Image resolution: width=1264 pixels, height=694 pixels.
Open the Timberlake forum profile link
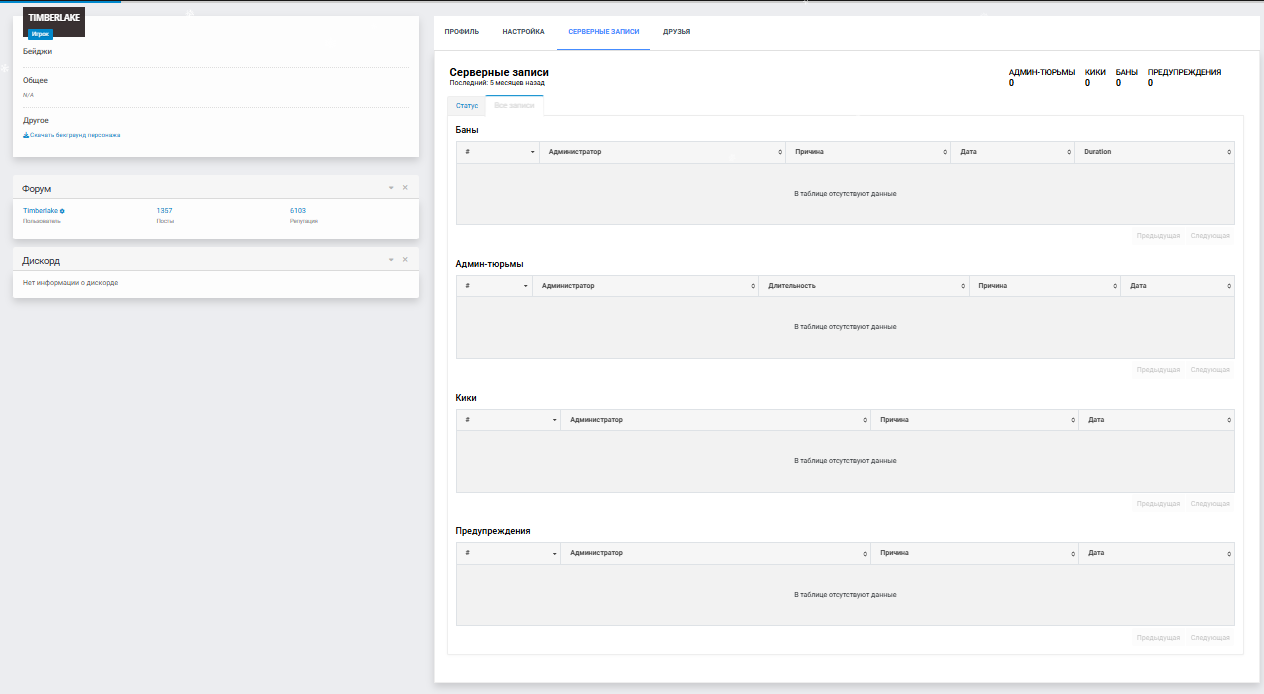click(40, 211)
